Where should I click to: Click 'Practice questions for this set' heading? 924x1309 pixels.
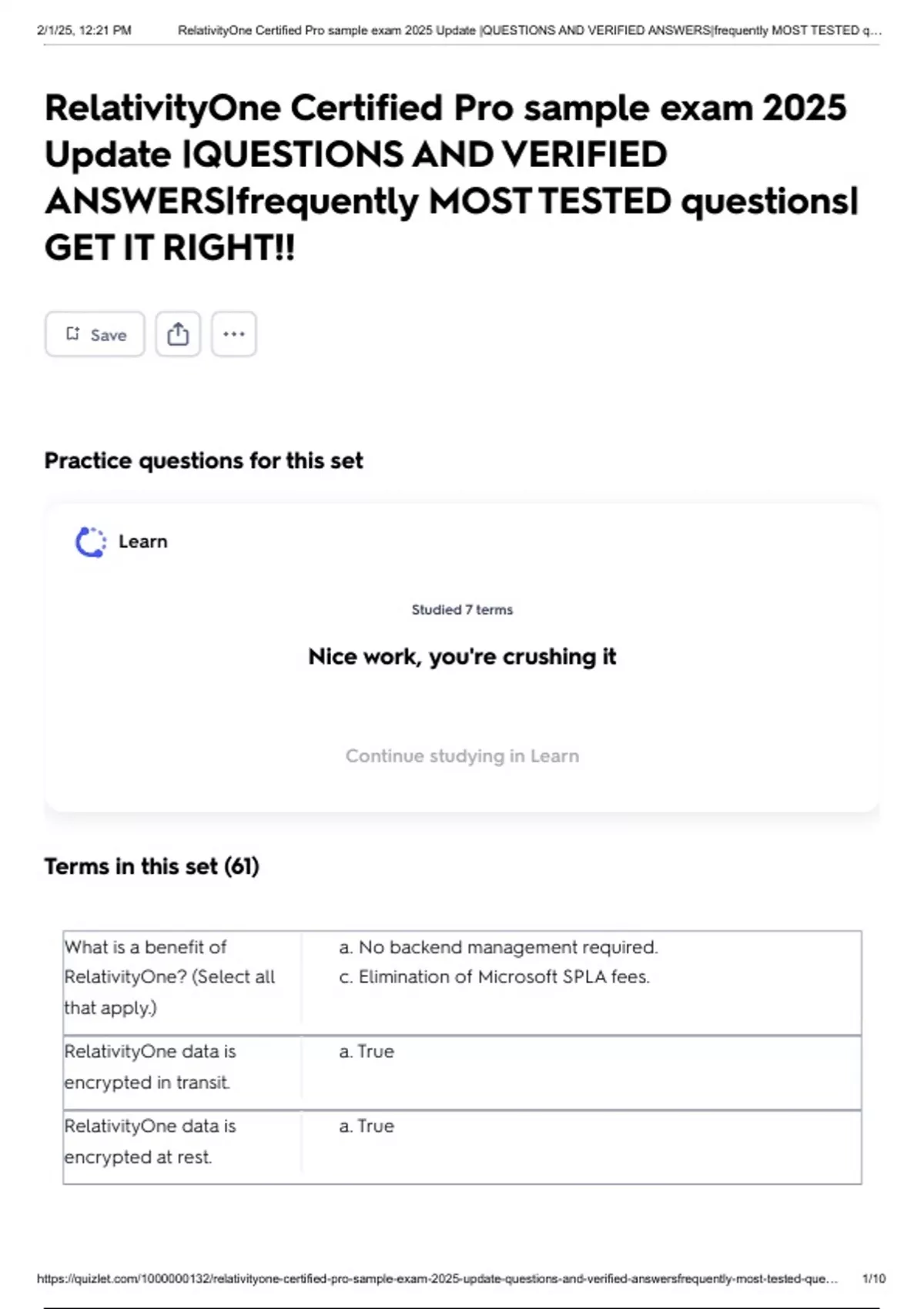click(x=203, y=460)
